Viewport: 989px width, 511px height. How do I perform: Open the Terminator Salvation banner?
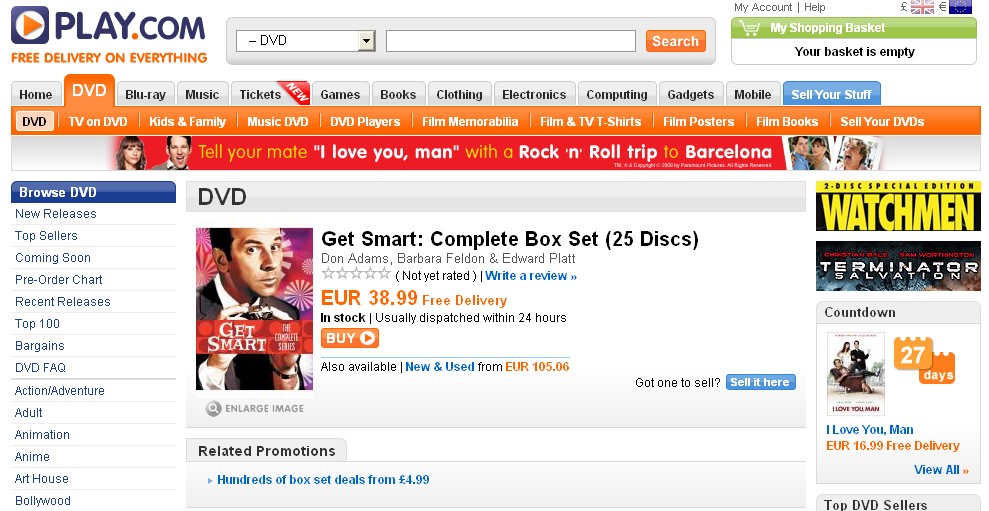pyautogui.click(x=898, y=265)
